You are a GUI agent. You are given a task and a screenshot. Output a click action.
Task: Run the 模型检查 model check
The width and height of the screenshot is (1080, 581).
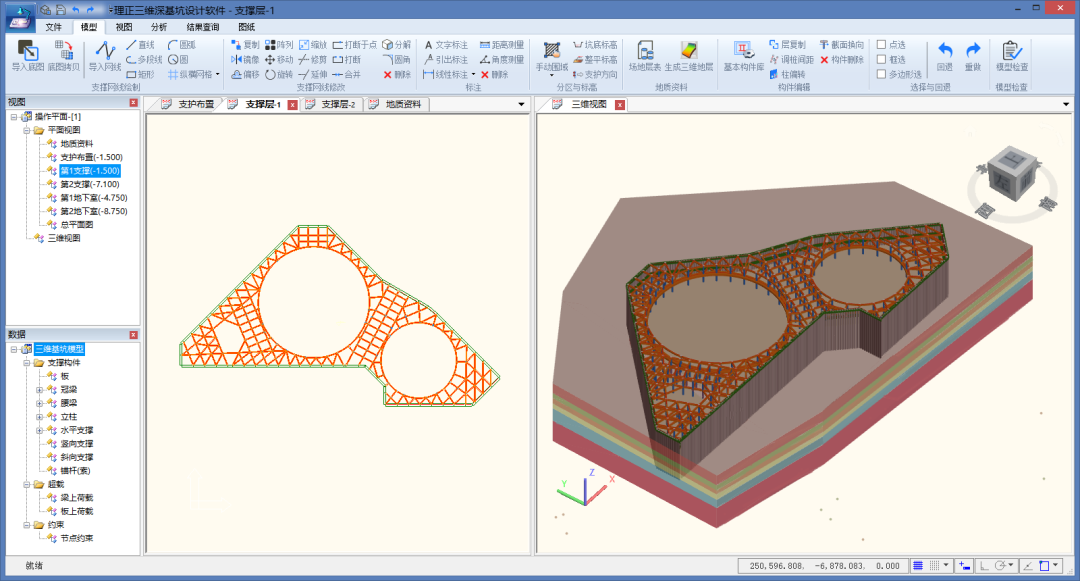click(1010, 51)
